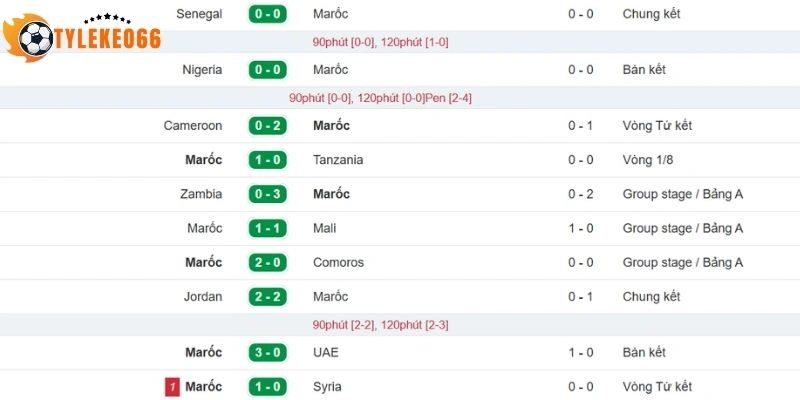Select the Syria team link
The width and height of the screenshot is (800, 400).
point(328,387)
